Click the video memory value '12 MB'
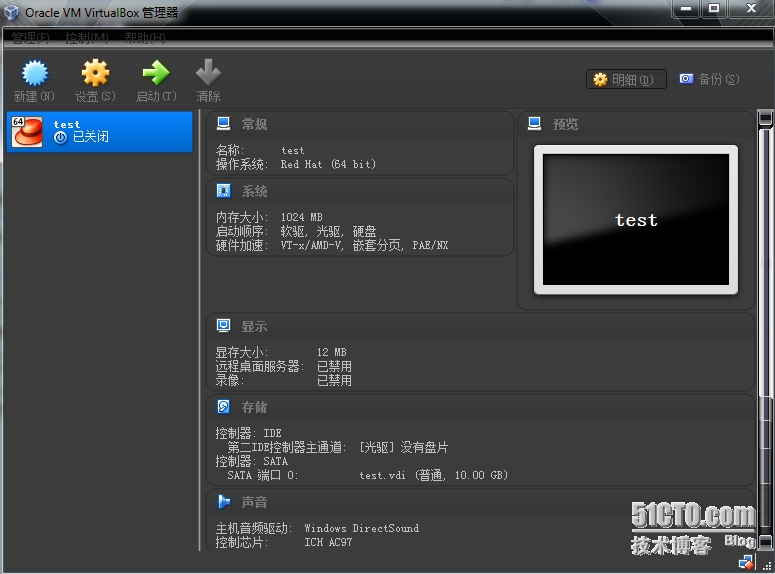Image resolution: width=775 pixels, height=574 pixels. tap(332, 352)
